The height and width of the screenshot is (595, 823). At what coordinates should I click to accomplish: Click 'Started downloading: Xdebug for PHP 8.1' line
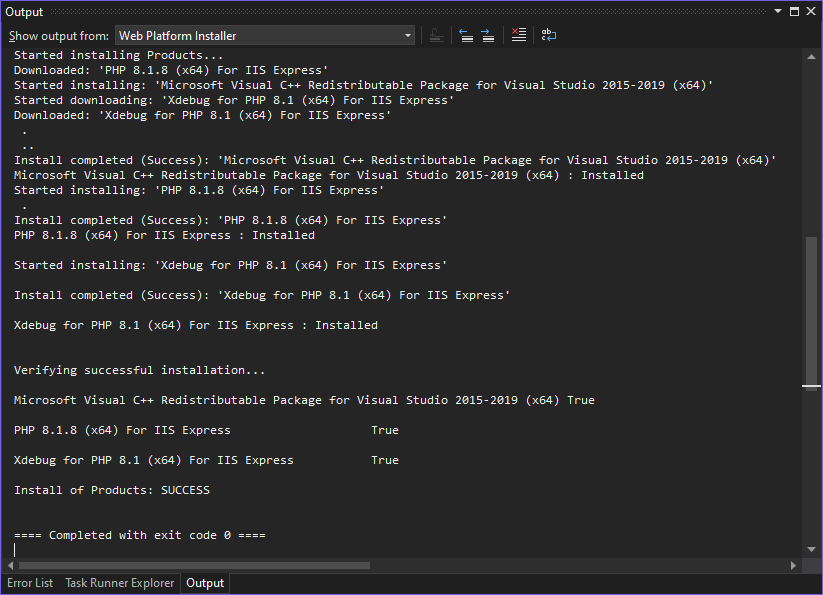click(234, 100)
